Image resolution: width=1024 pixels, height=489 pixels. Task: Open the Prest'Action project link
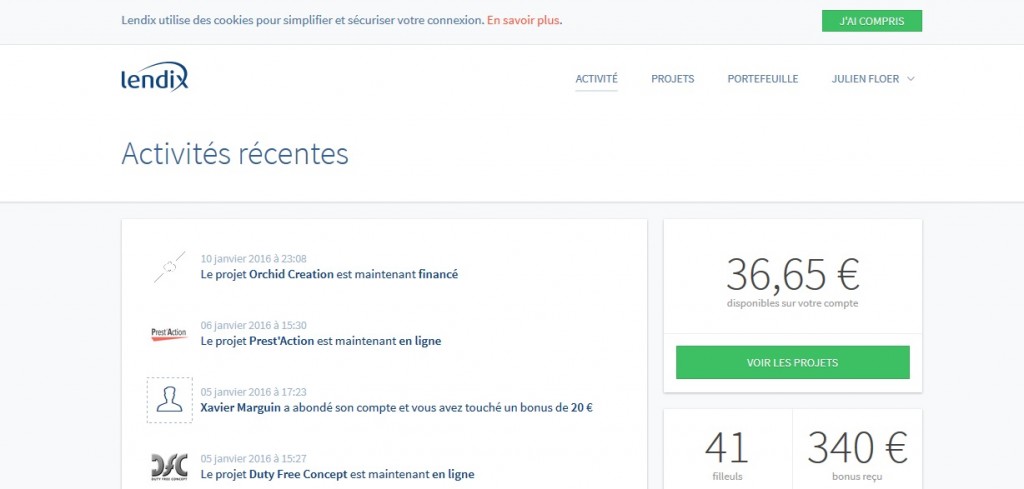pos(282,341)
